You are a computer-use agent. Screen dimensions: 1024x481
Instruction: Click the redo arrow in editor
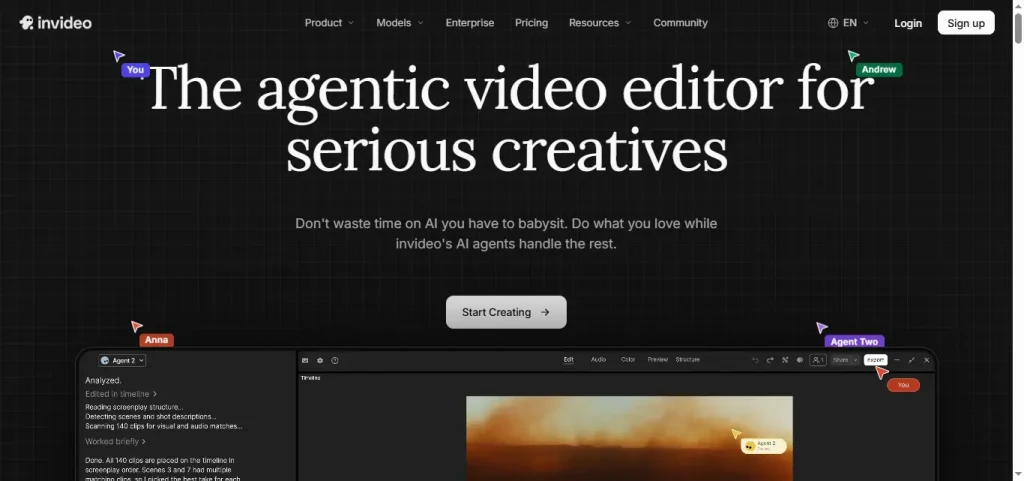[x=770, y=360]
